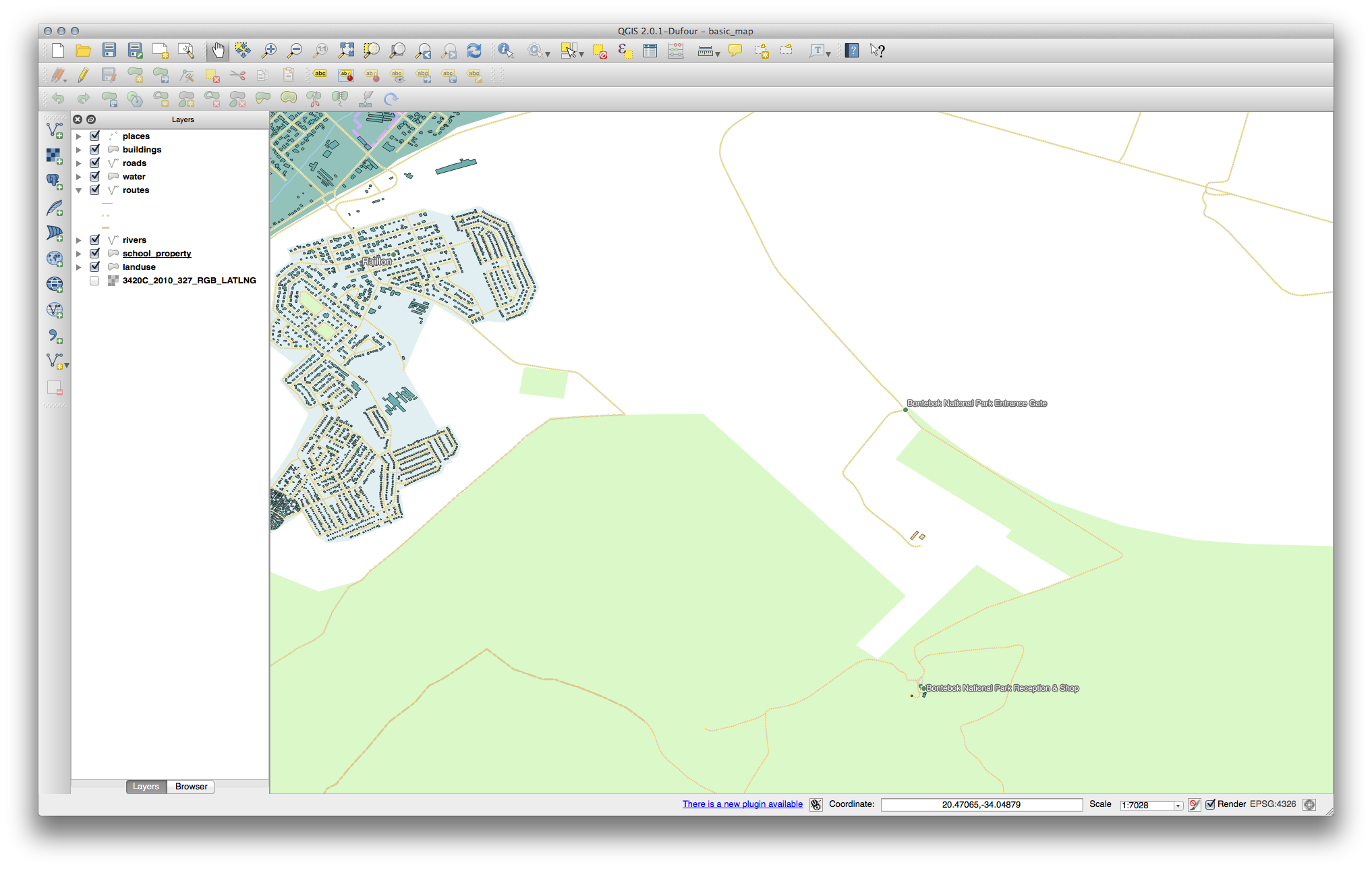Click Toggle Editing pencil icon

(83, 75)
